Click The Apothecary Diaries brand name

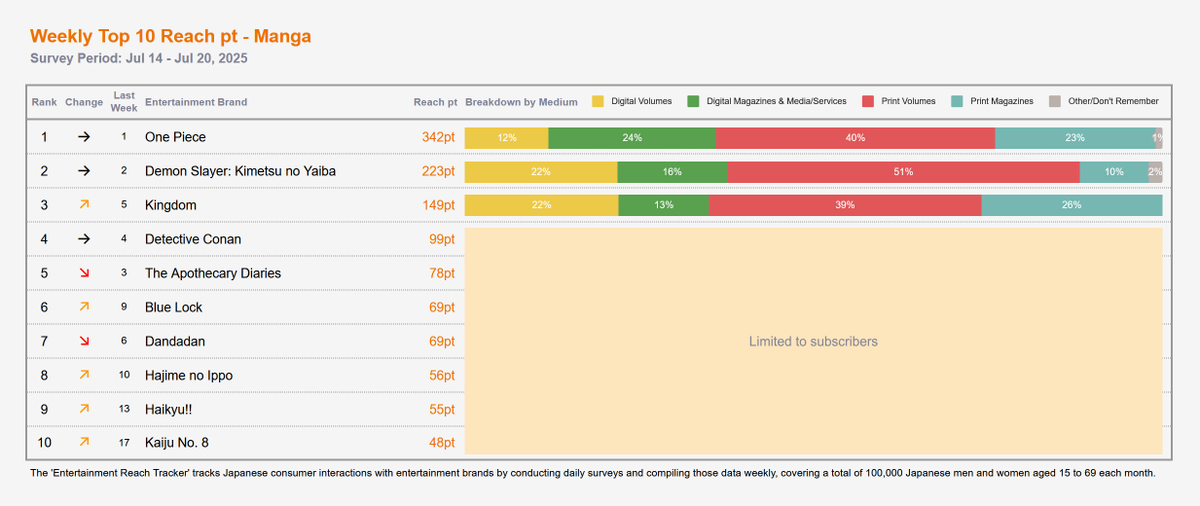[213, 273]
